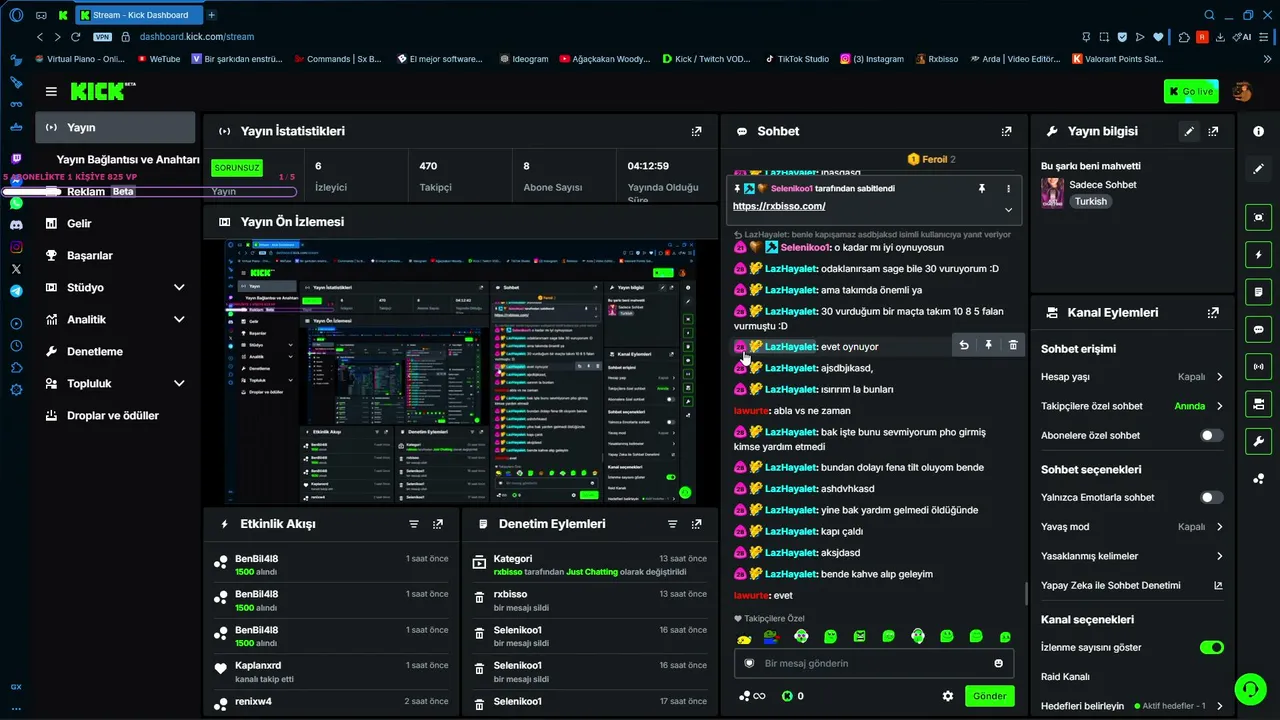Click the chat message input field
This screenshot has height=720, width=1280.
[x=874, y=663]
